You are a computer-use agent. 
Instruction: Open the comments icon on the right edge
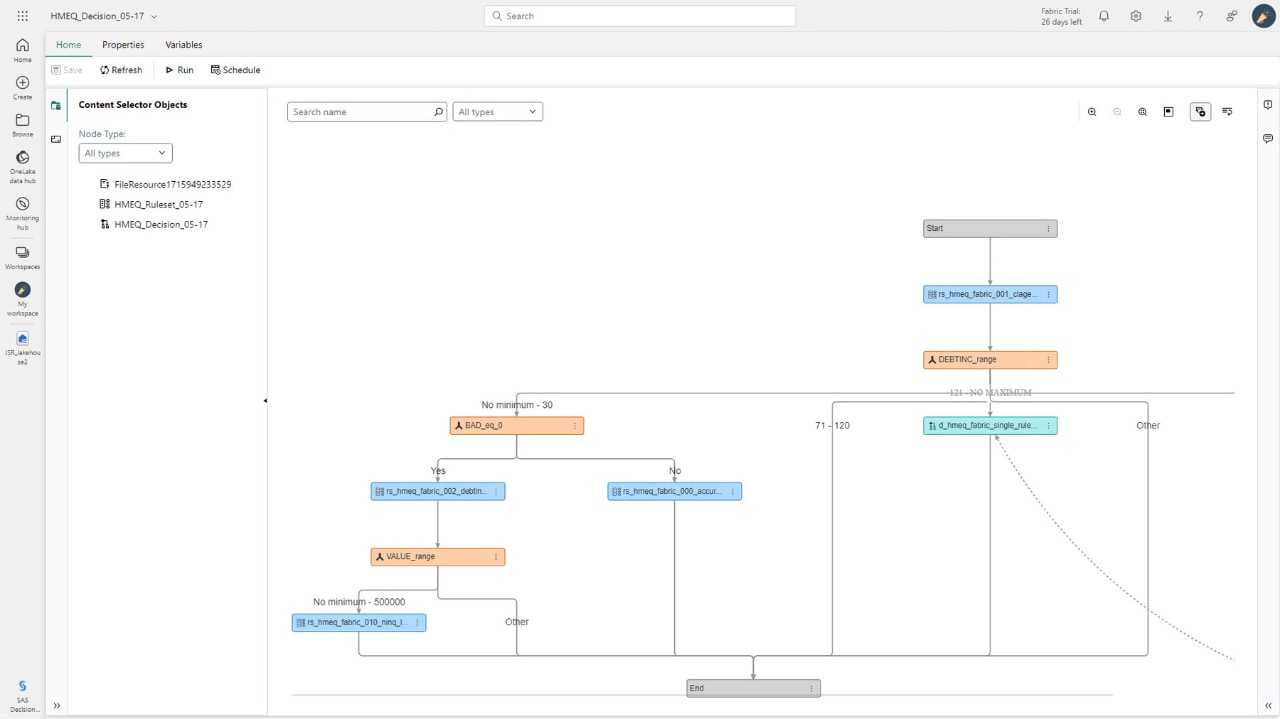tap(1267, 139)
